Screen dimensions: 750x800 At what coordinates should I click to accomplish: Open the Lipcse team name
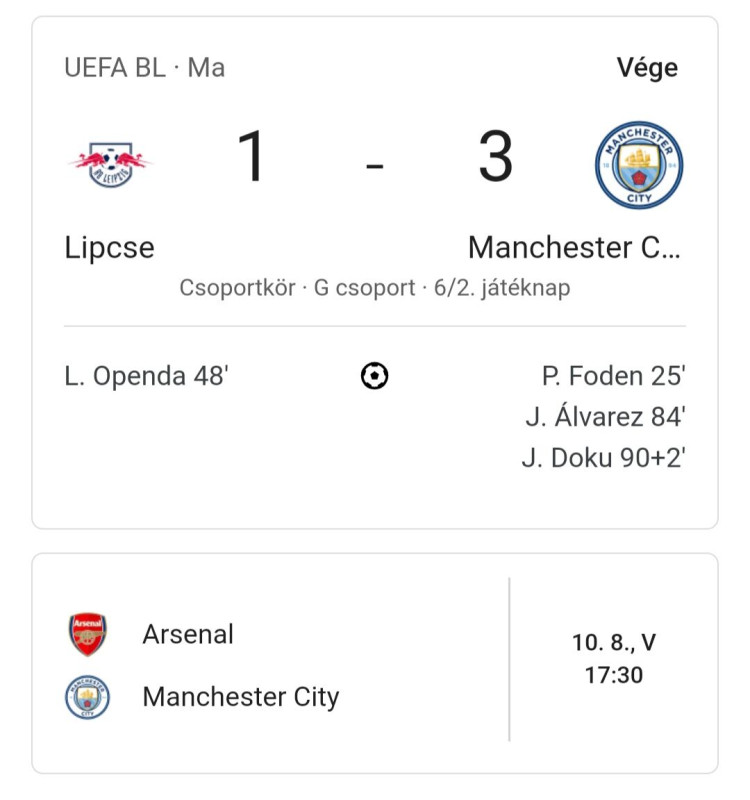click(109, 248)
